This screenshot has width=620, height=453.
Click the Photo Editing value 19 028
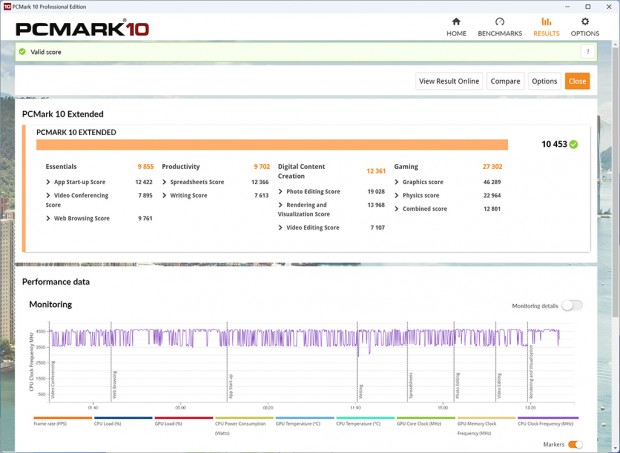coord(376,191)
